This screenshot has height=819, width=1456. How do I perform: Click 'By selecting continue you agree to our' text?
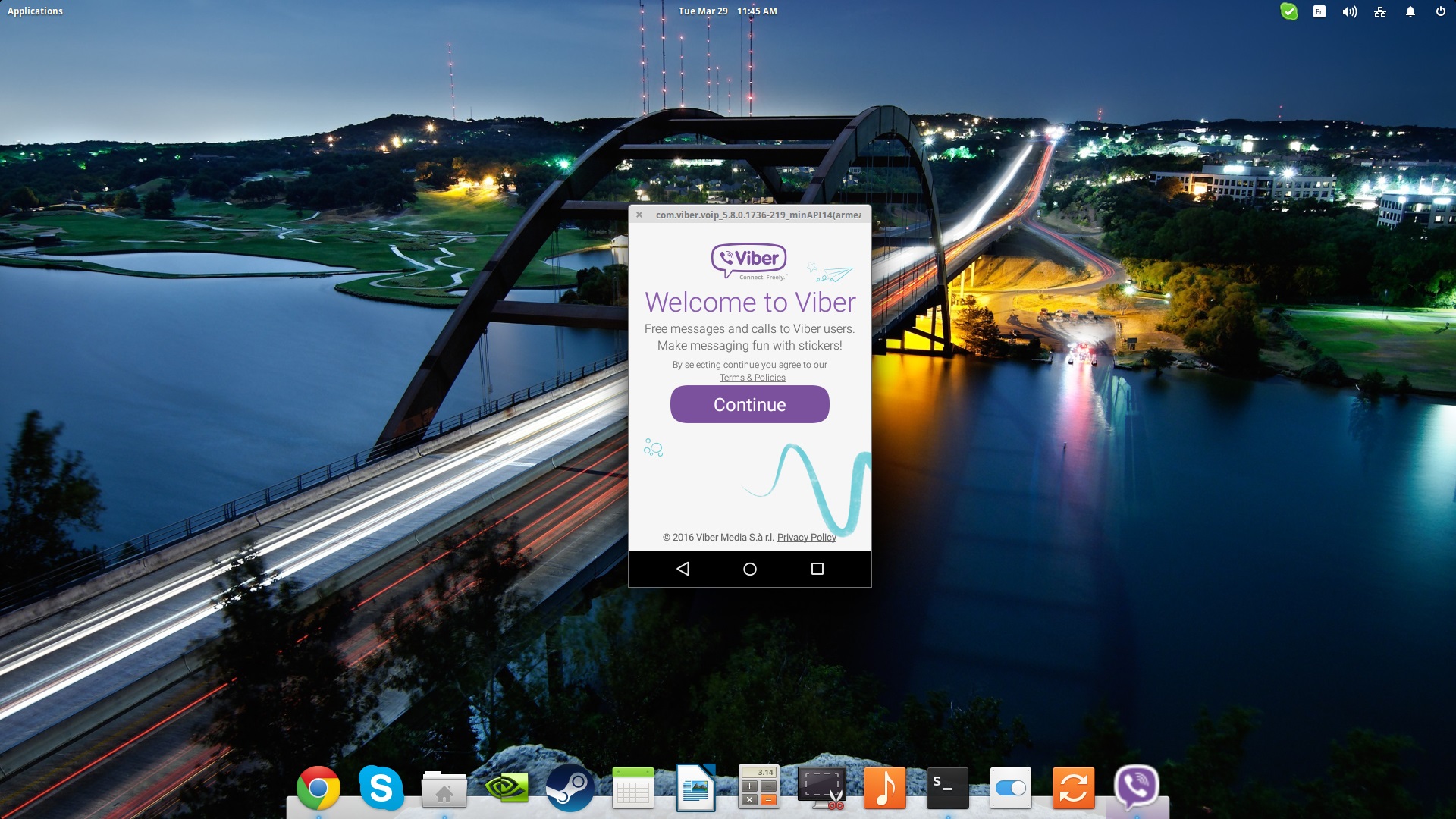[x=749, y=365]
